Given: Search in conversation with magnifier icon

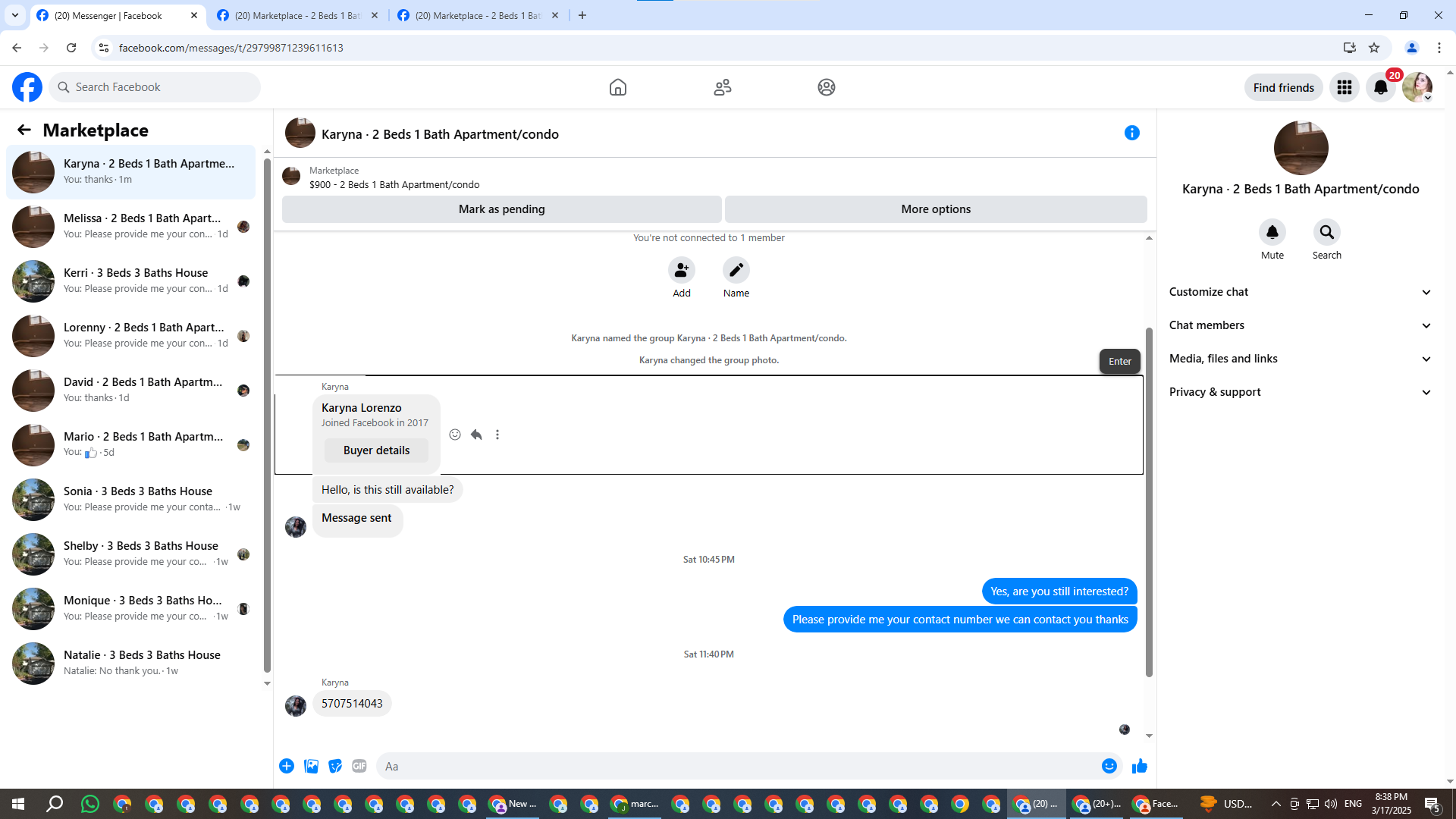Looking at the screenshot, I should (1327, 232).
